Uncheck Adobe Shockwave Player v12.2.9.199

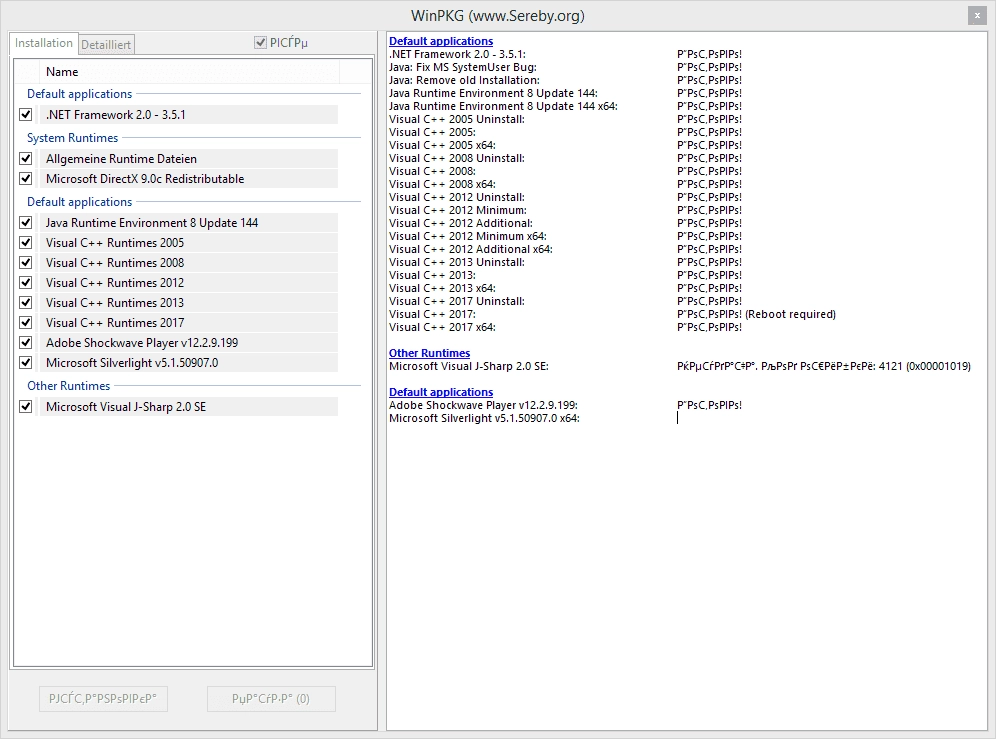tap(25, 342)
